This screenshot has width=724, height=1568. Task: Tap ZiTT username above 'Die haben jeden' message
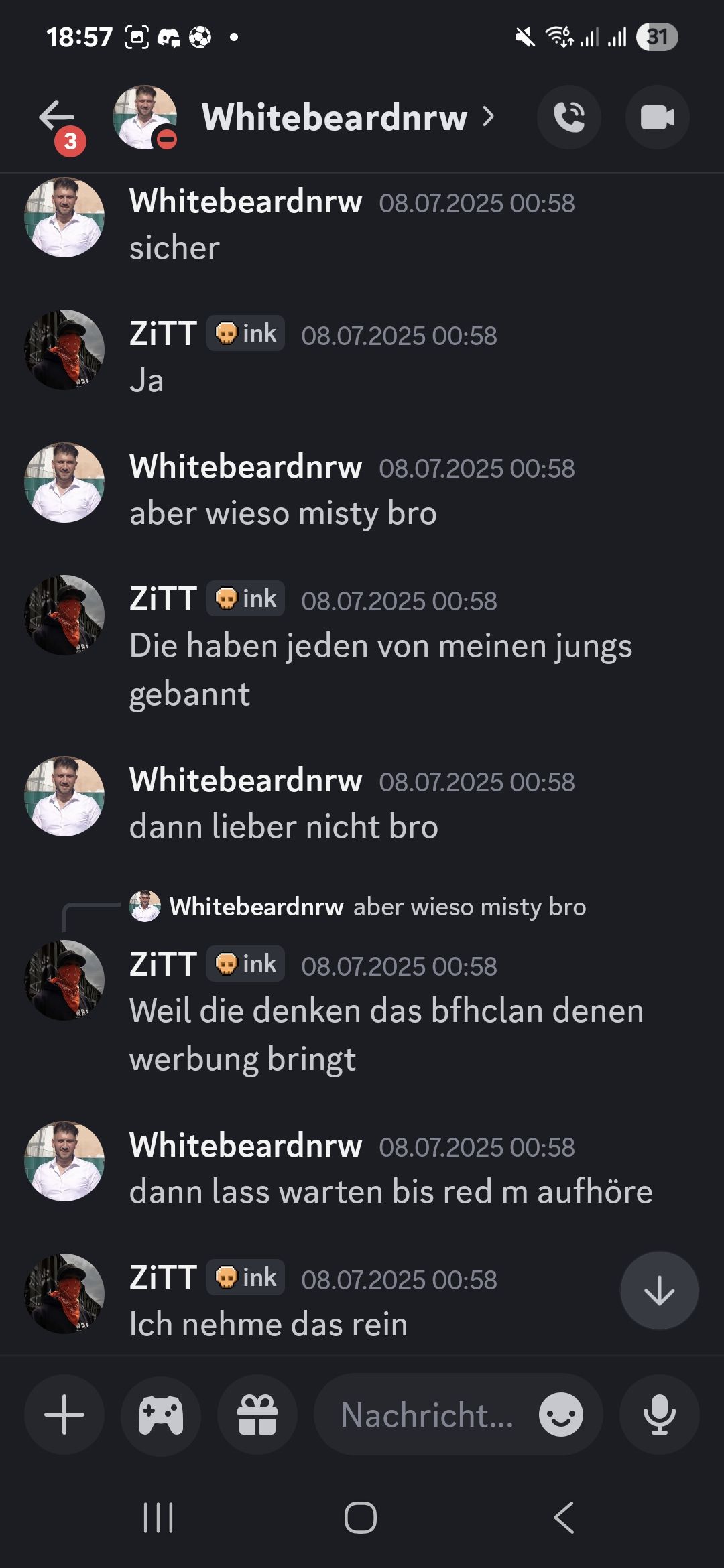pos(163,598)
